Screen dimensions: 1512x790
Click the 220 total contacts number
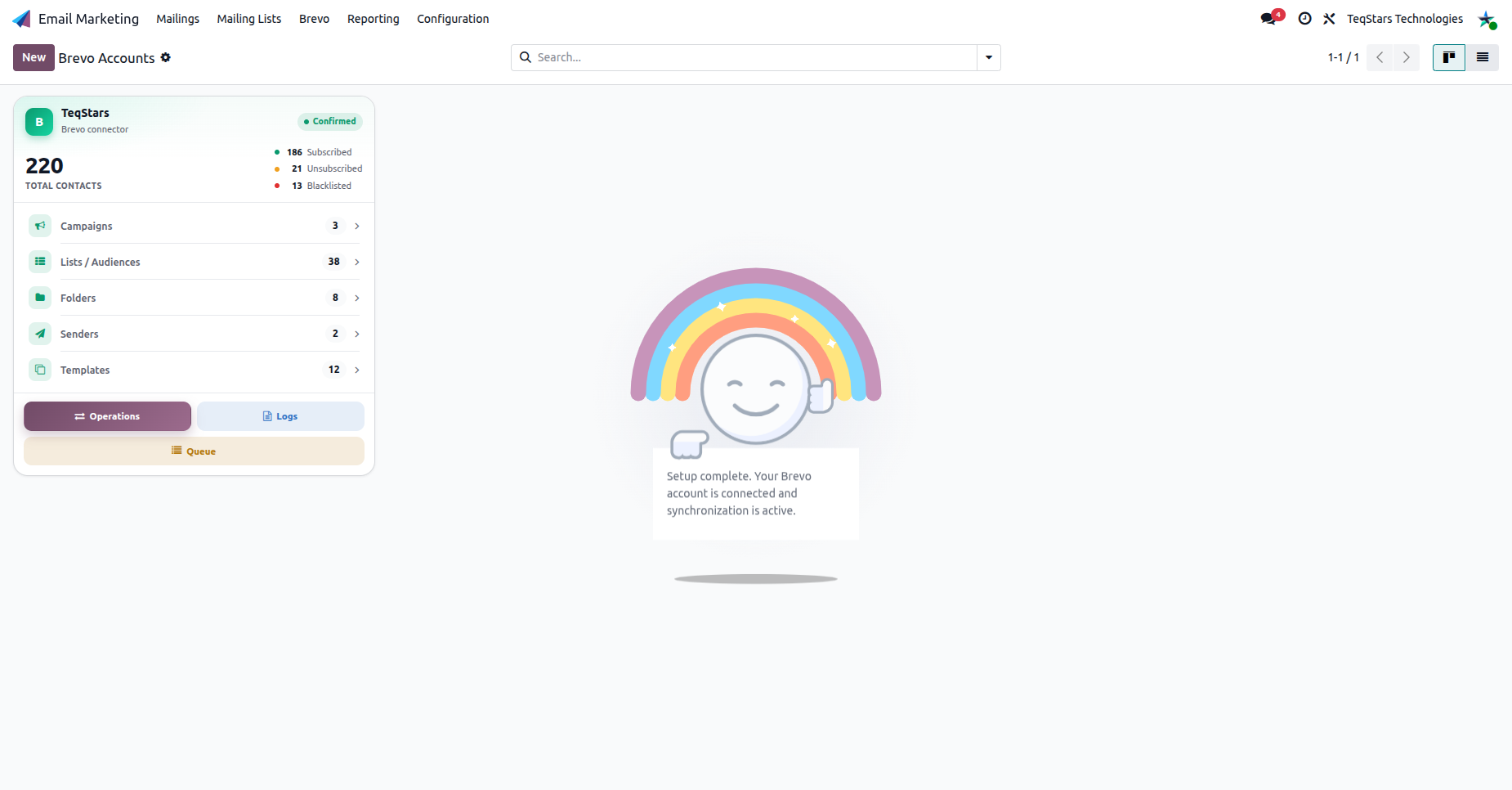click(44, 166)
